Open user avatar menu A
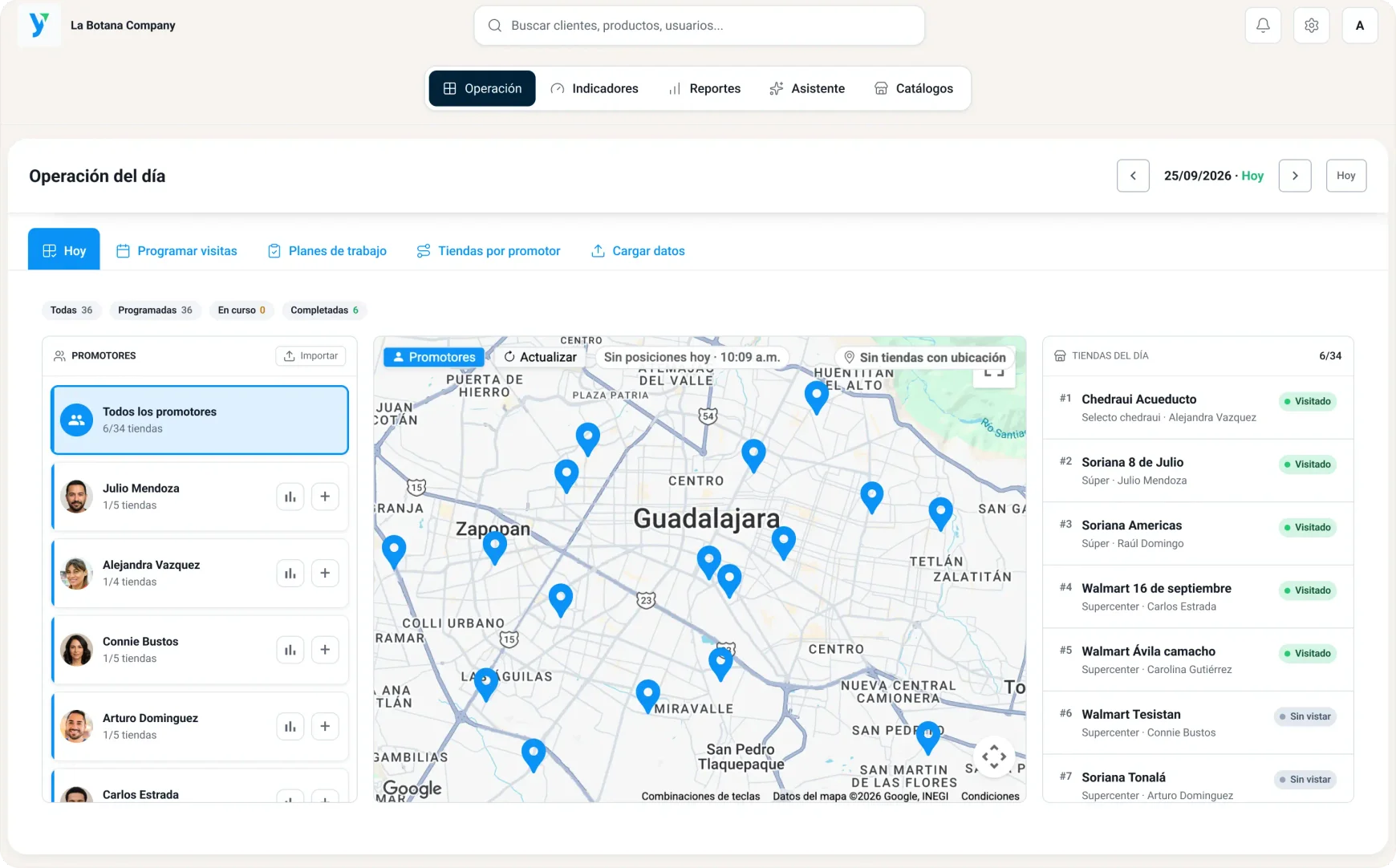 (1360, 26)
